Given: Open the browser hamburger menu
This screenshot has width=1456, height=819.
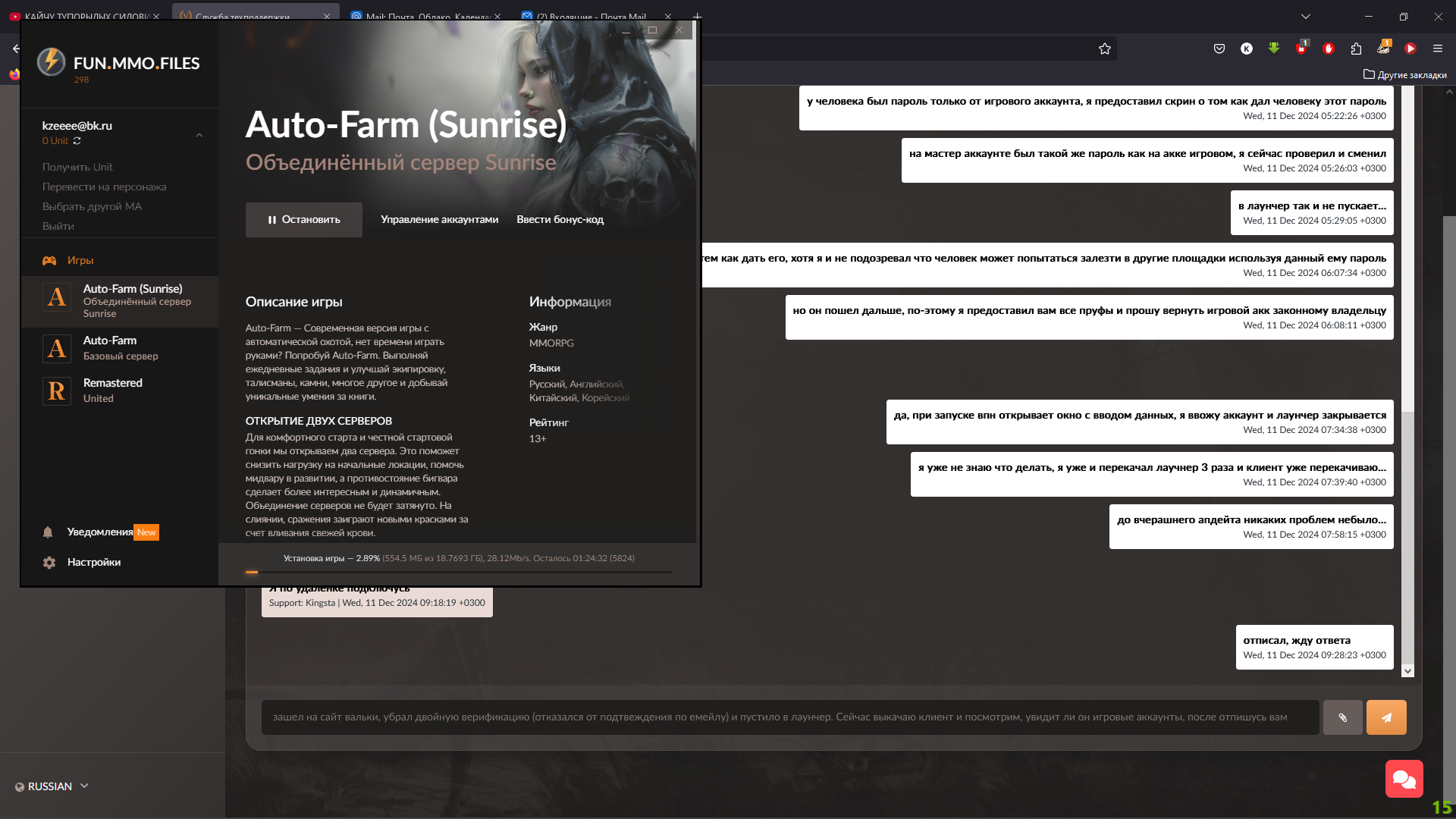Looking at the screenshot, I should click(1437, 49).
